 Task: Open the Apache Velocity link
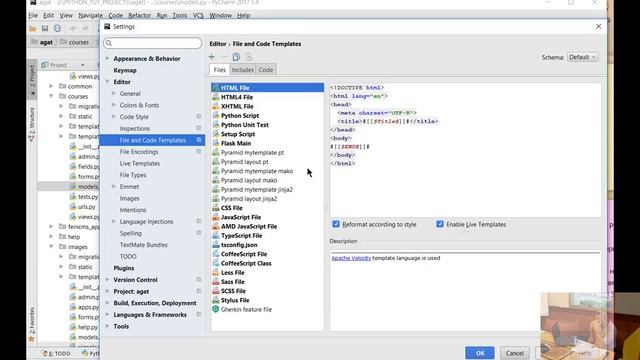(351, 258)
